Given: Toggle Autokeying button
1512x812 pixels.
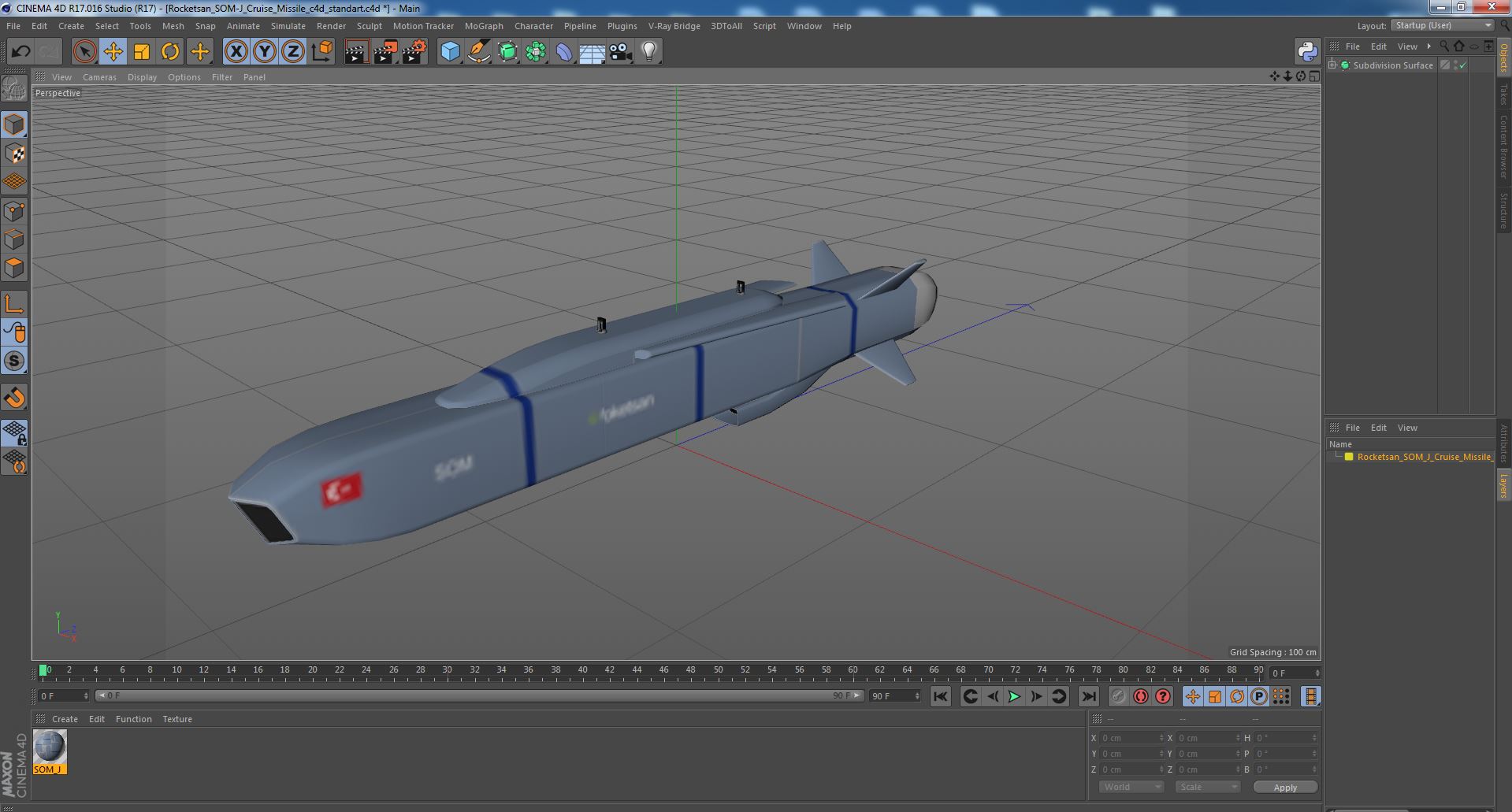Looking at the screenshot, I should point(1140,696).
